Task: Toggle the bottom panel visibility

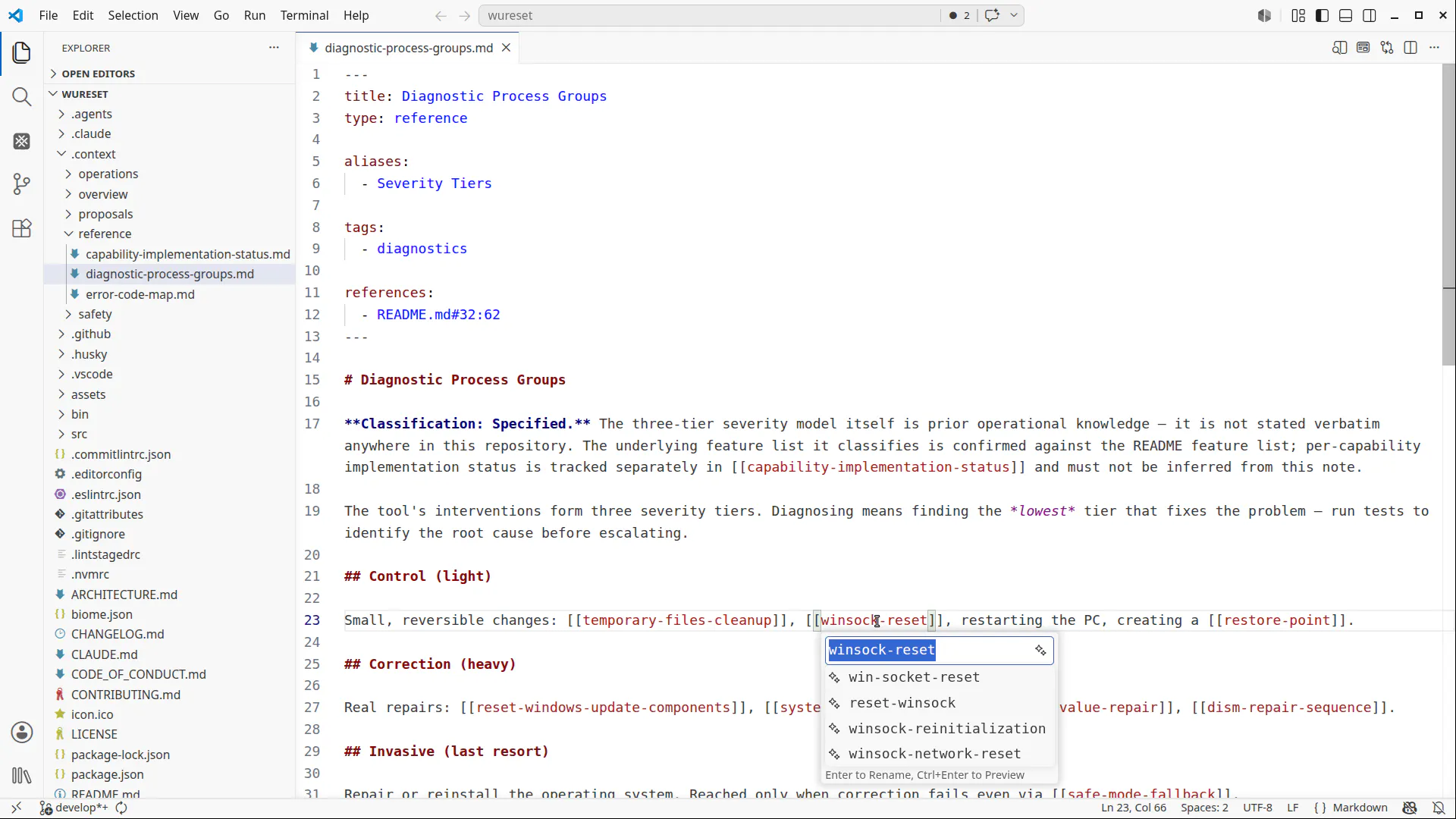Action: click(x=1346, y=15)
